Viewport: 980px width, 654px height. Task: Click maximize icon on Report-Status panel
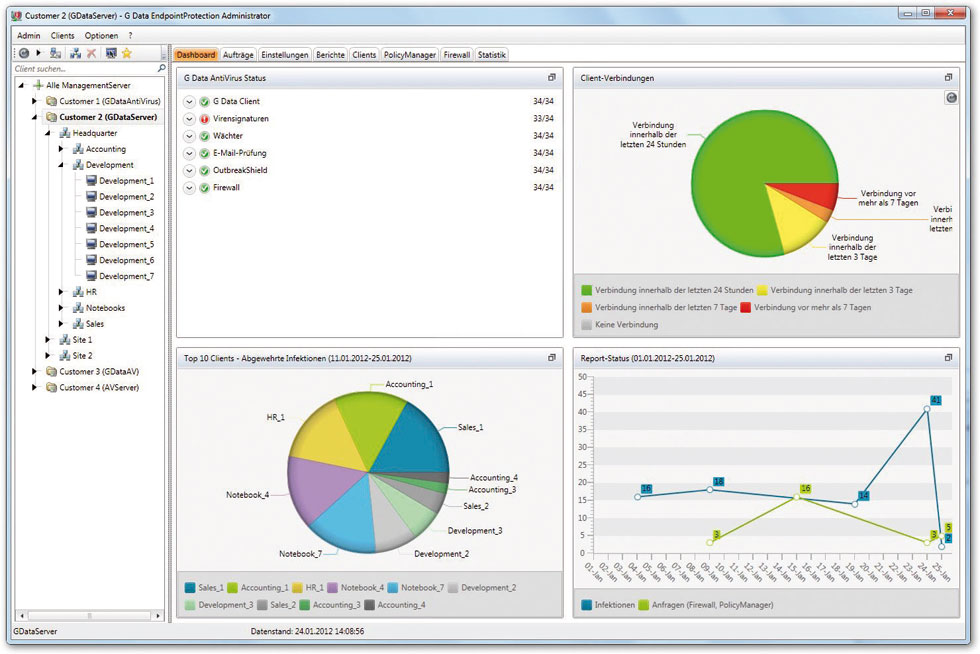tap(948, 356)
